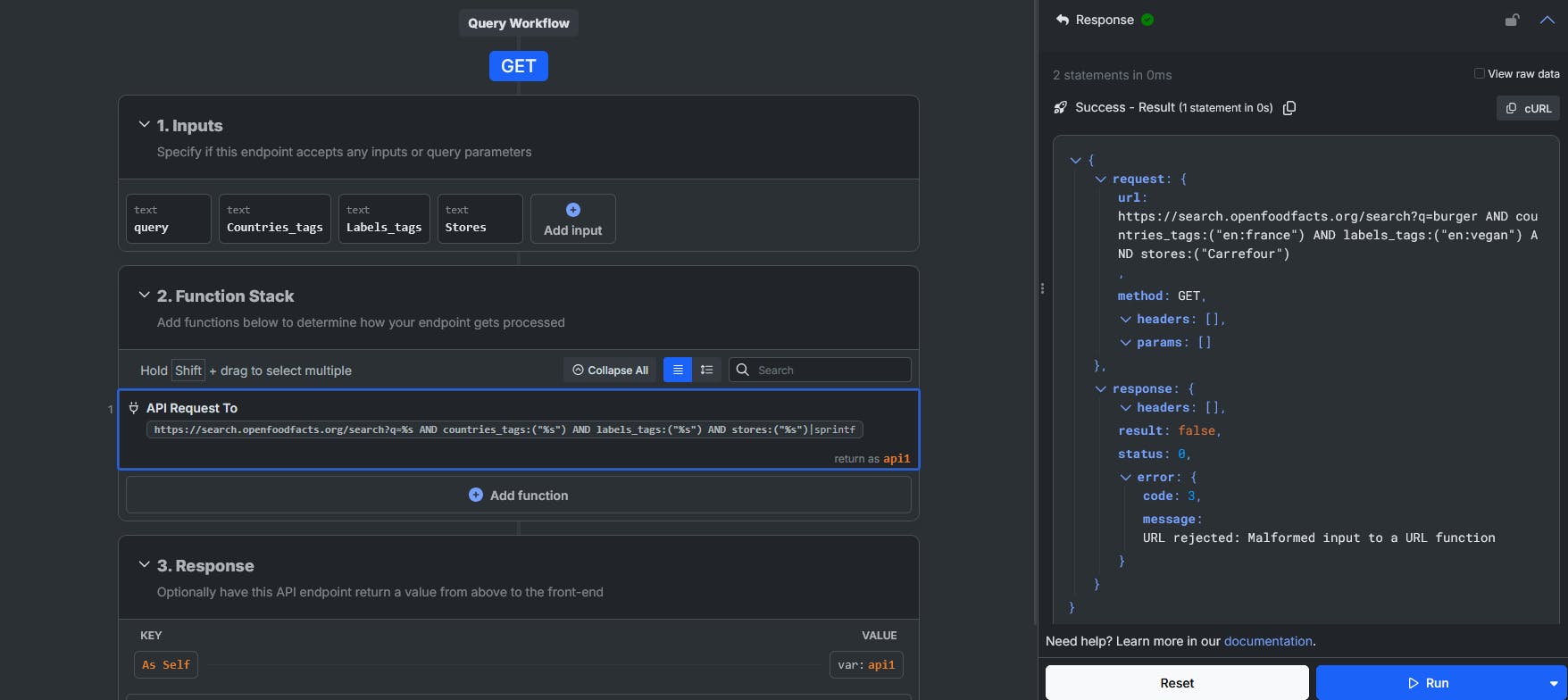Click the GET method badge
Viewport: 1568px width, 700px height.
point(518,66)
